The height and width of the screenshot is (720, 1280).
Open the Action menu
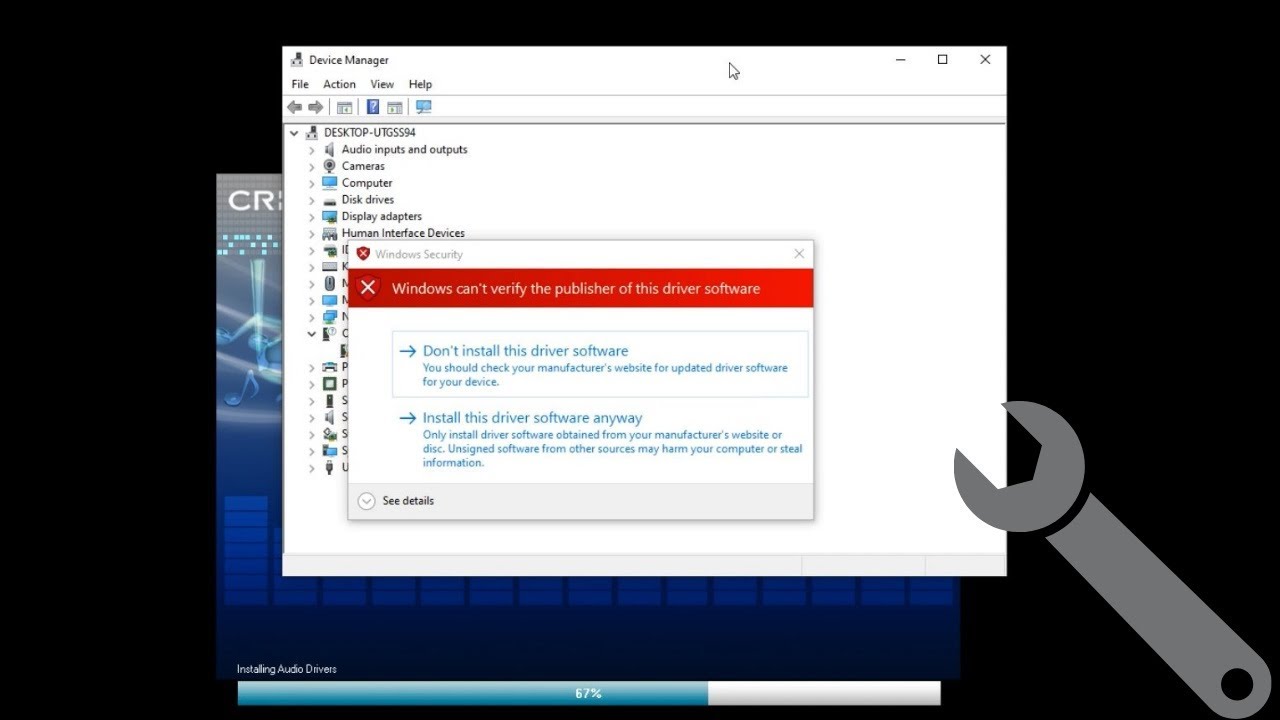339,84
